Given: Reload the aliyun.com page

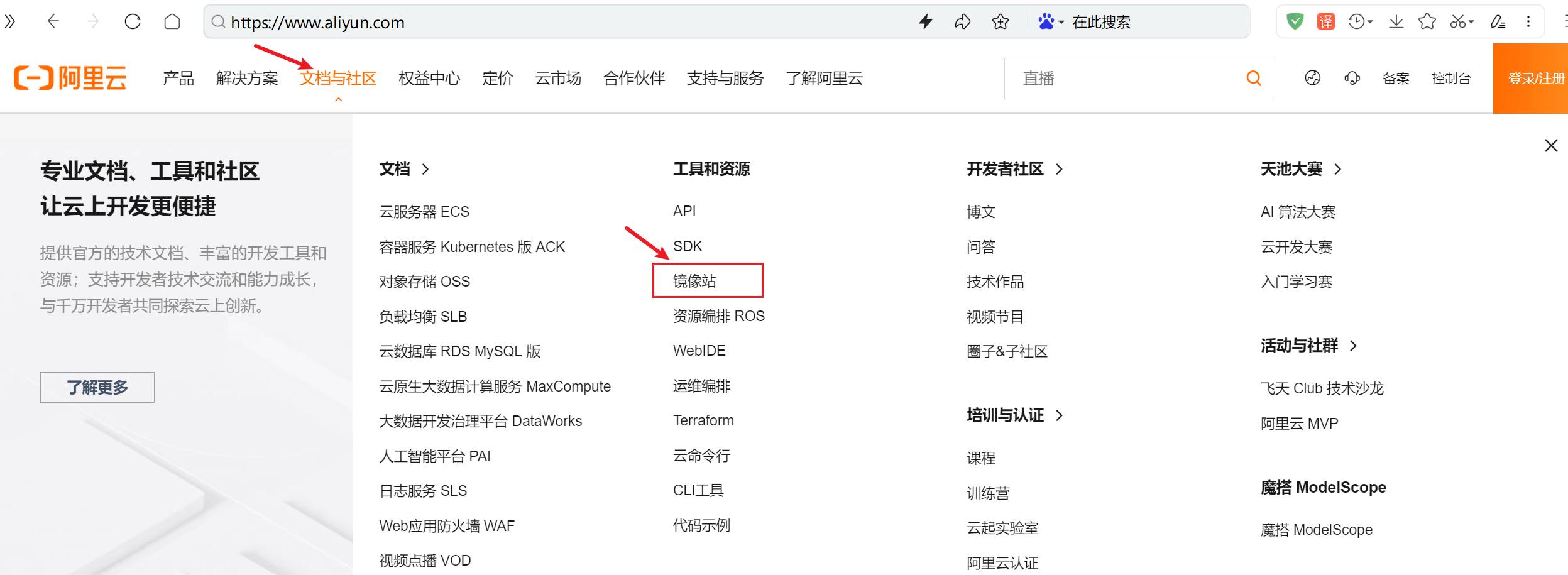Looking at the screenshot, I should pyautogui.click(x=133, y=22).
